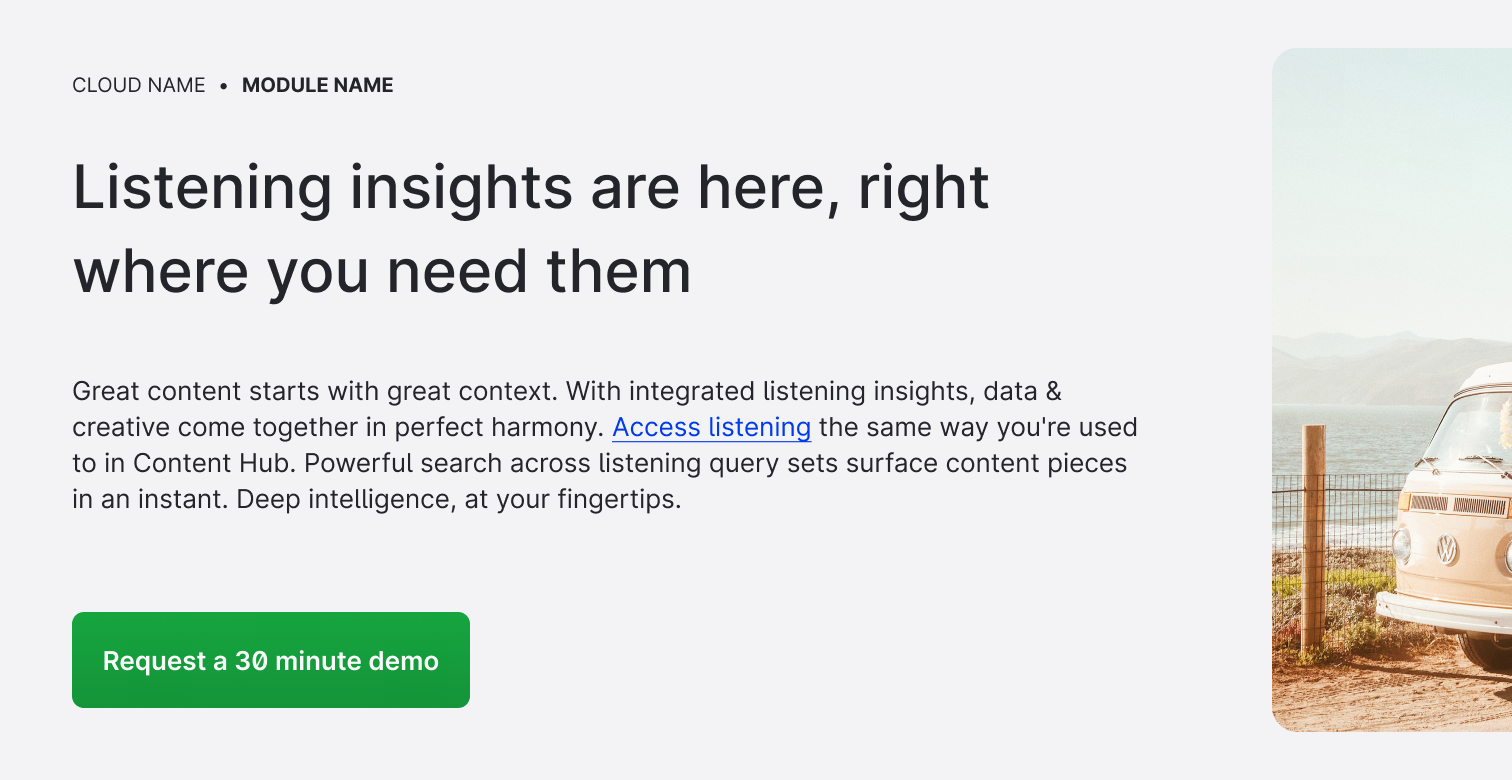Click the bullet separator in the breadcrumb

[222, 86]
